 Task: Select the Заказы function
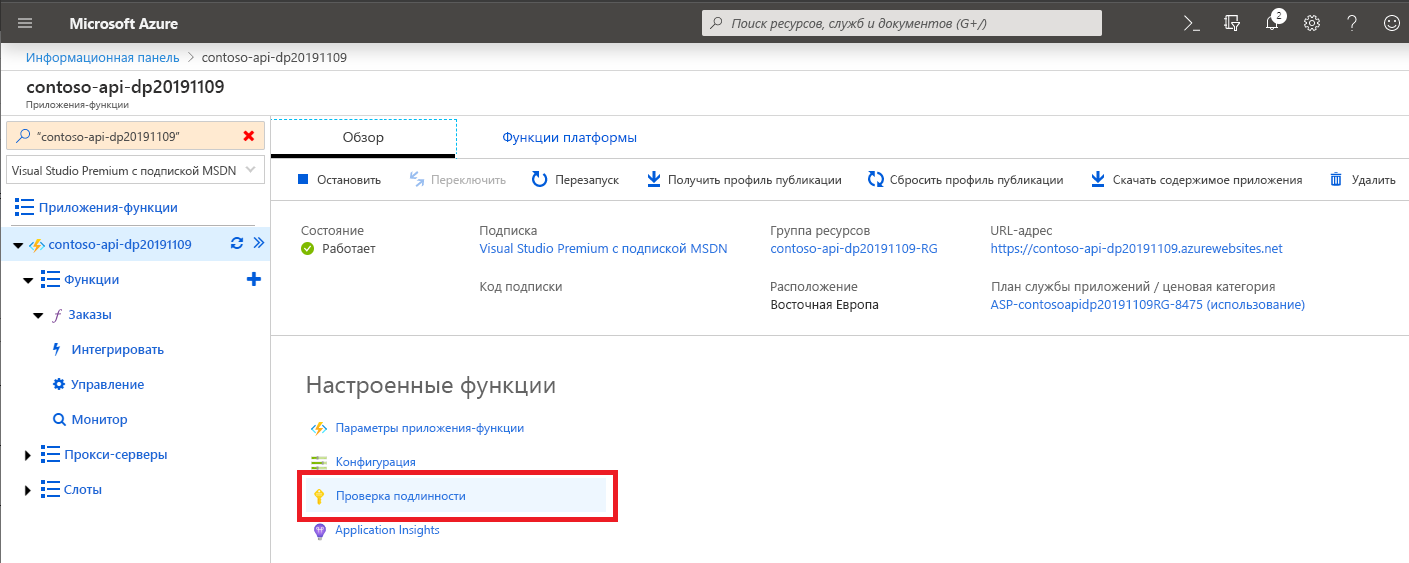[90, 315]
